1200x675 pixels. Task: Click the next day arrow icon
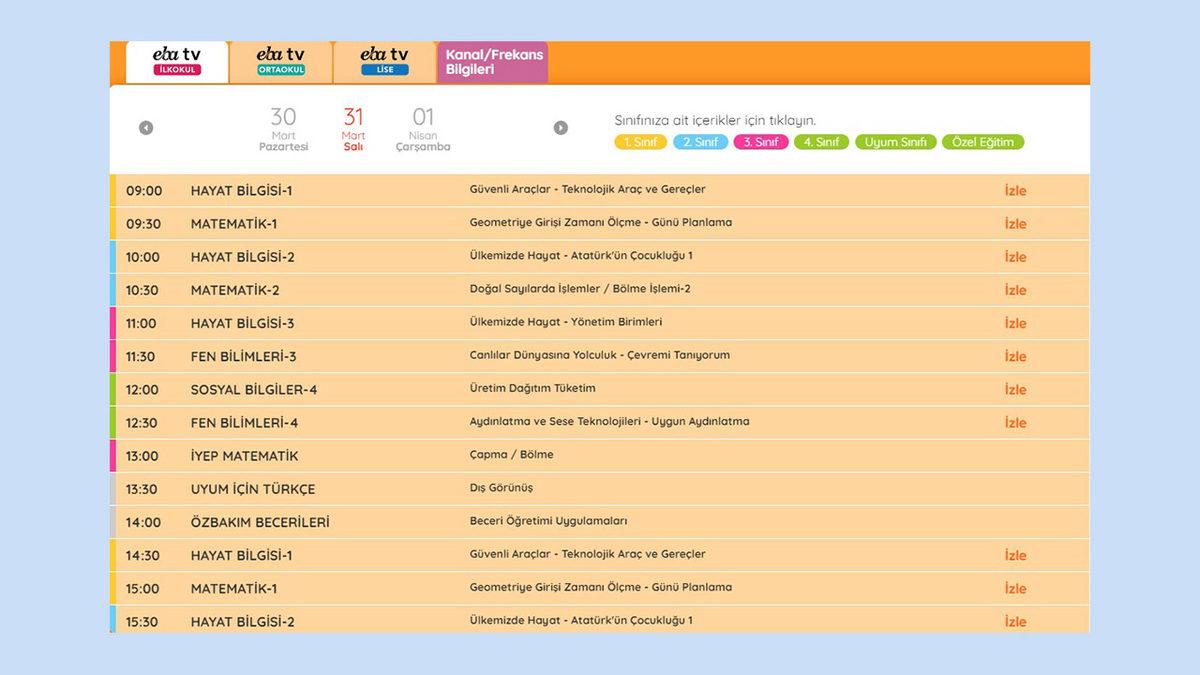[561, 128]
